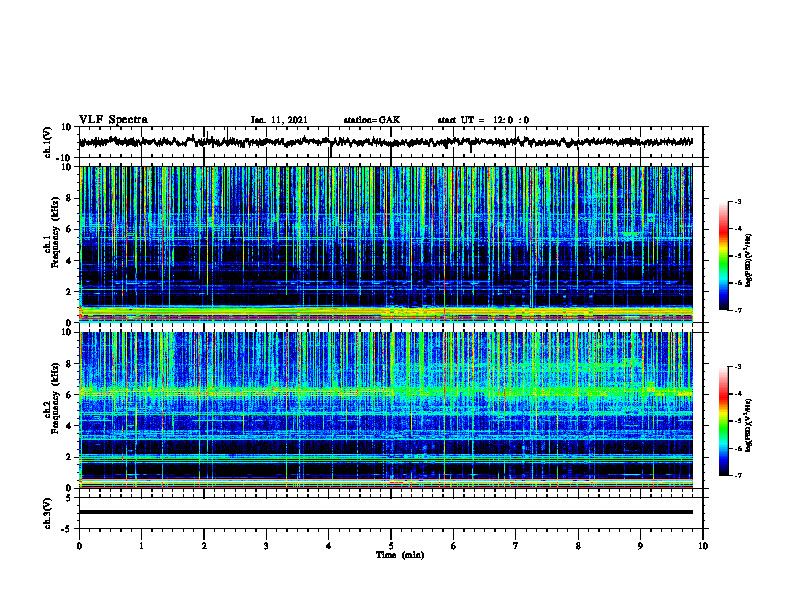Select the date label "Jan. 11, 2021"
This screenshot has height=612, width=792.
279,120
